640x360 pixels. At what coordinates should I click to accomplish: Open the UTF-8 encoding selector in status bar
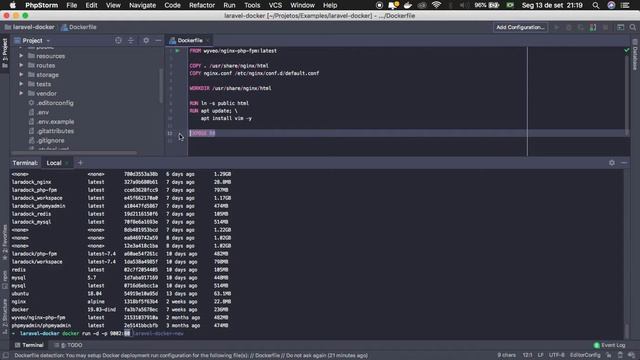point(556,356)
